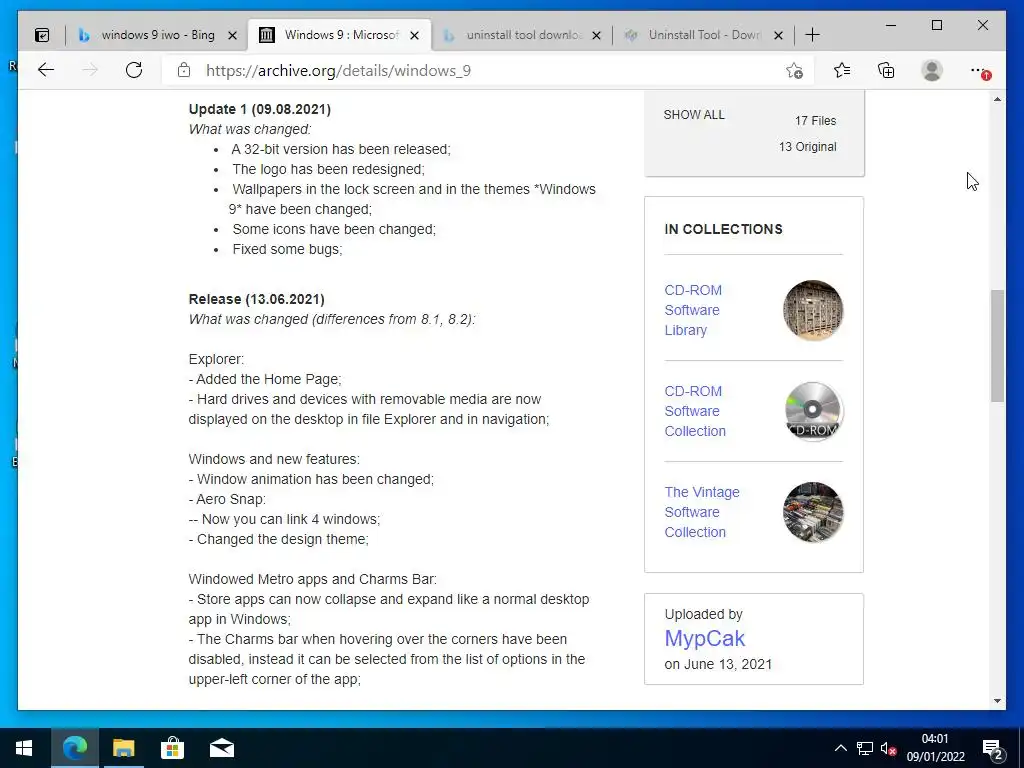Refresh the archive.org page
1024x768 pixels.
coord(134,70)
